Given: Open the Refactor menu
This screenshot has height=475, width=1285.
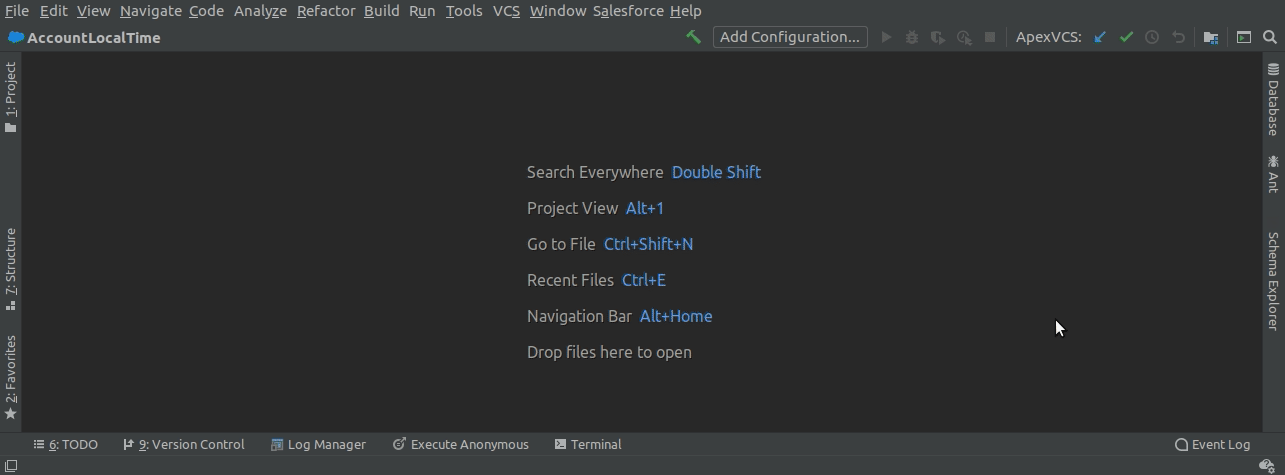Looking at the screenshot, I should (326, 11).
